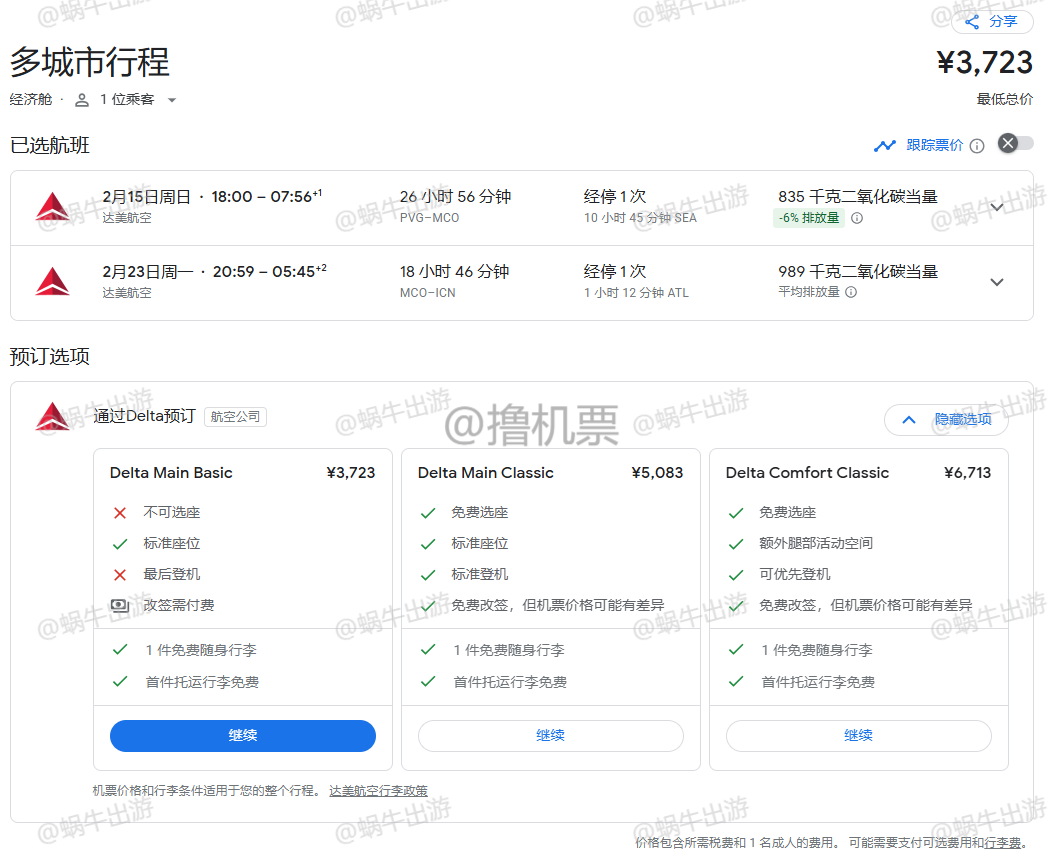Click info icon next to 跟踪票价
1061x856 pixels.
(977, 145)
